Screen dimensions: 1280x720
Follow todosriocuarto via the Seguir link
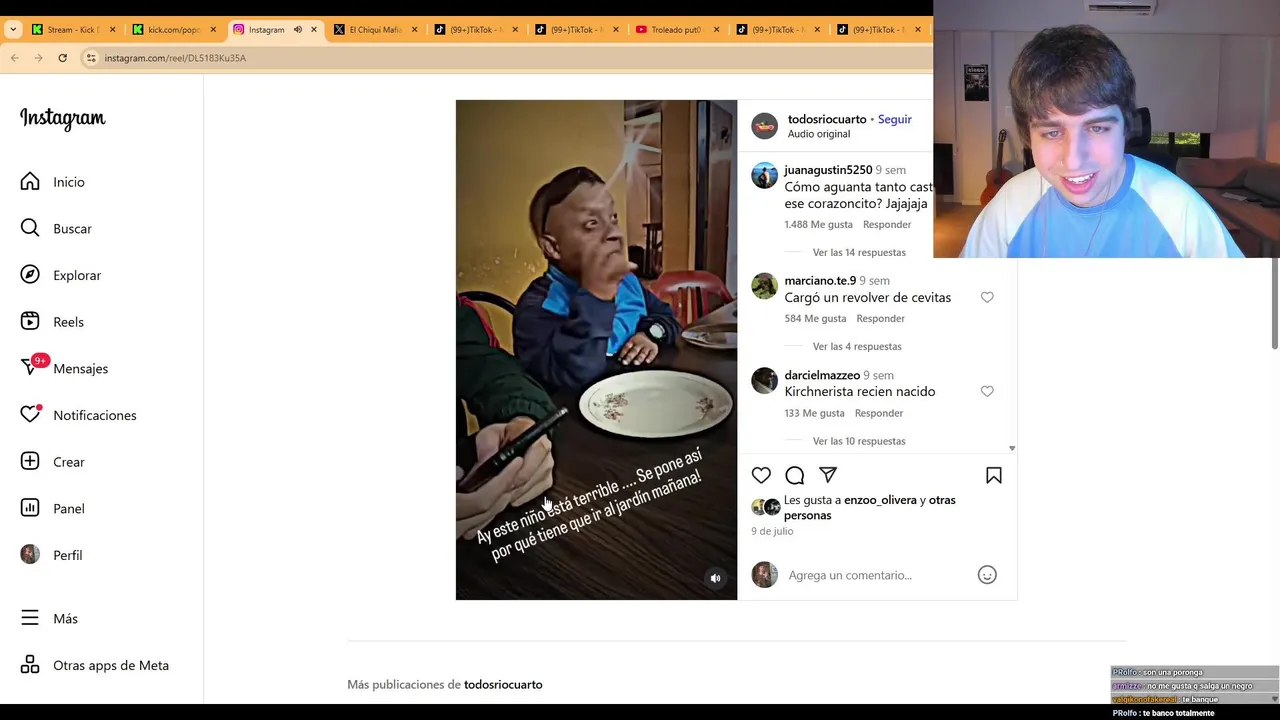pos(895,119)
